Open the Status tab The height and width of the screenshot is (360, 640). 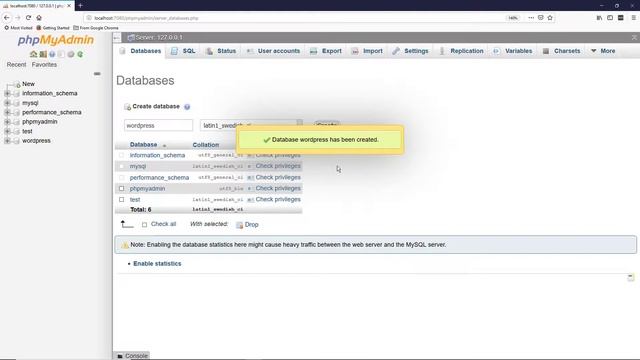[x=221, y=51]
